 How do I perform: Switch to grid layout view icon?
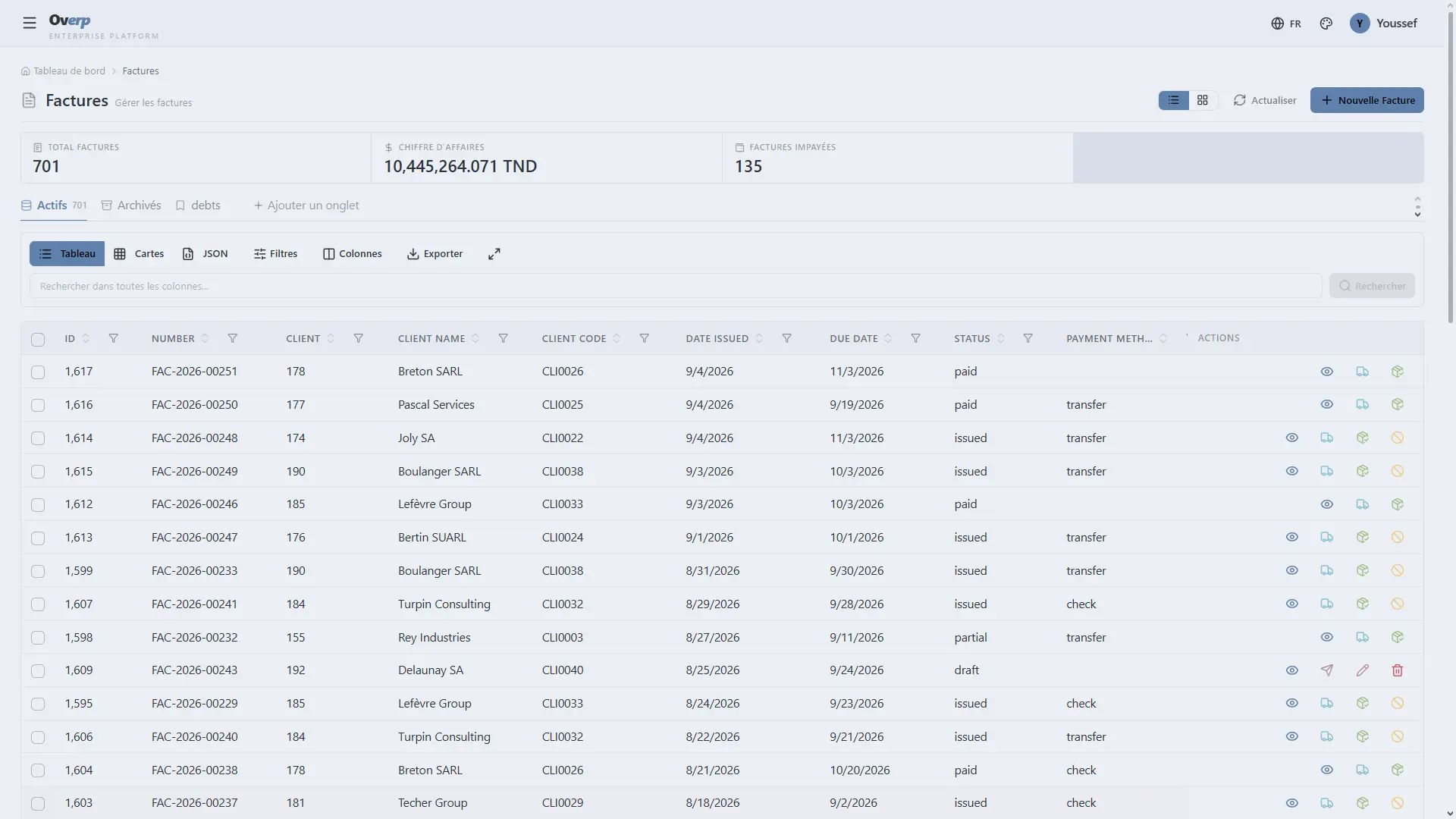pos(1203,100)
